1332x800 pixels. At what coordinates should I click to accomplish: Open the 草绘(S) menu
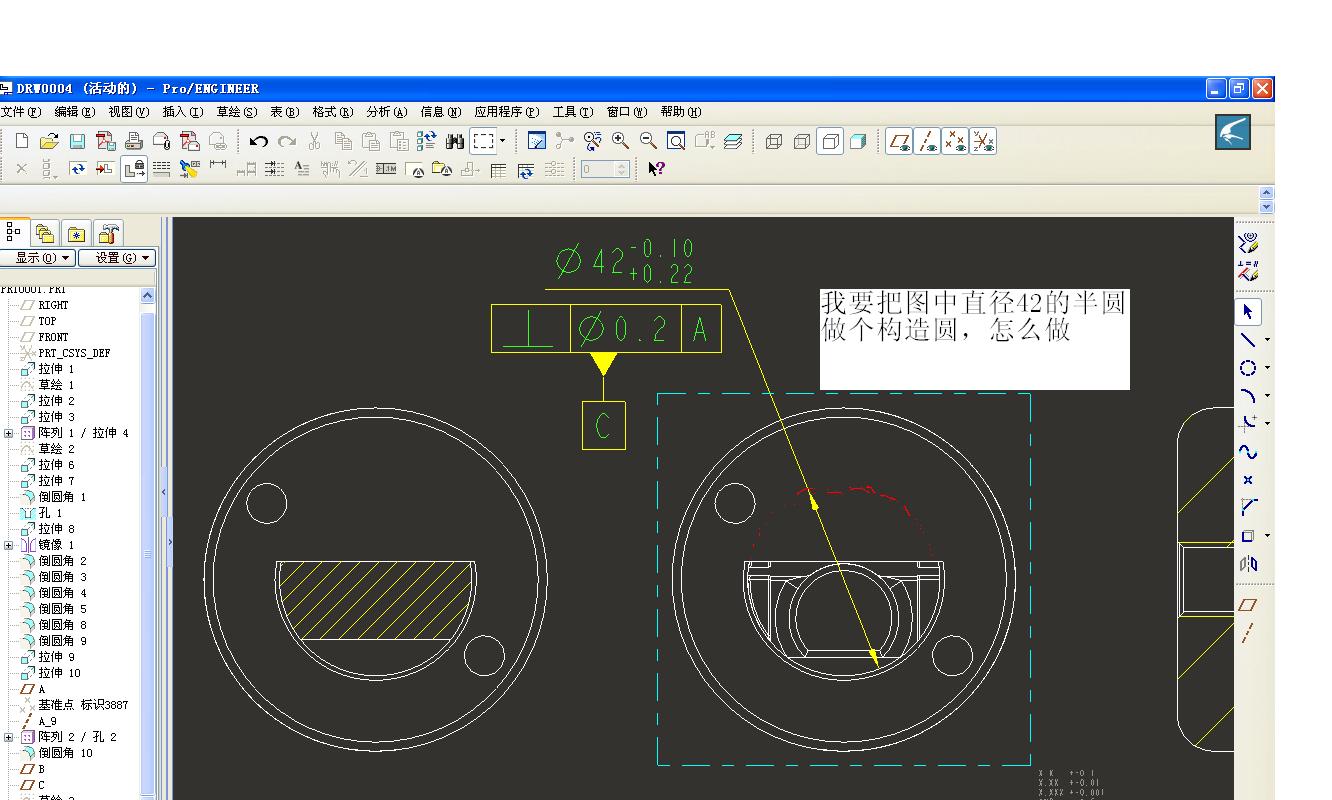[237, 112]
